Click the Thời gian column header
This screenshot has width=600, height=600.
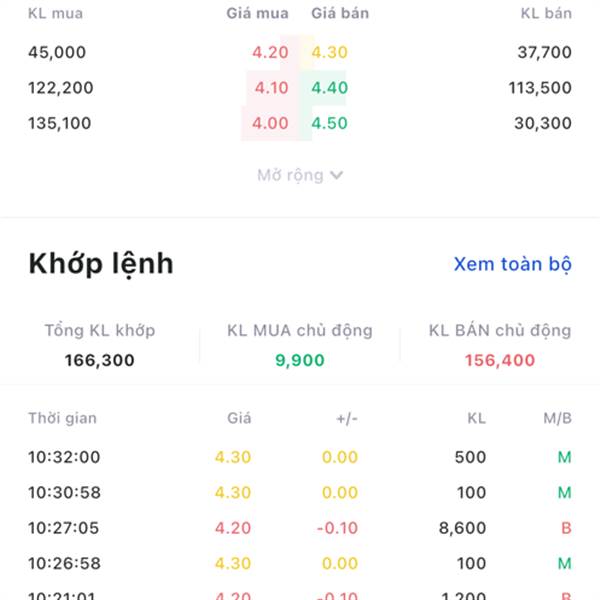coord(62,418)
